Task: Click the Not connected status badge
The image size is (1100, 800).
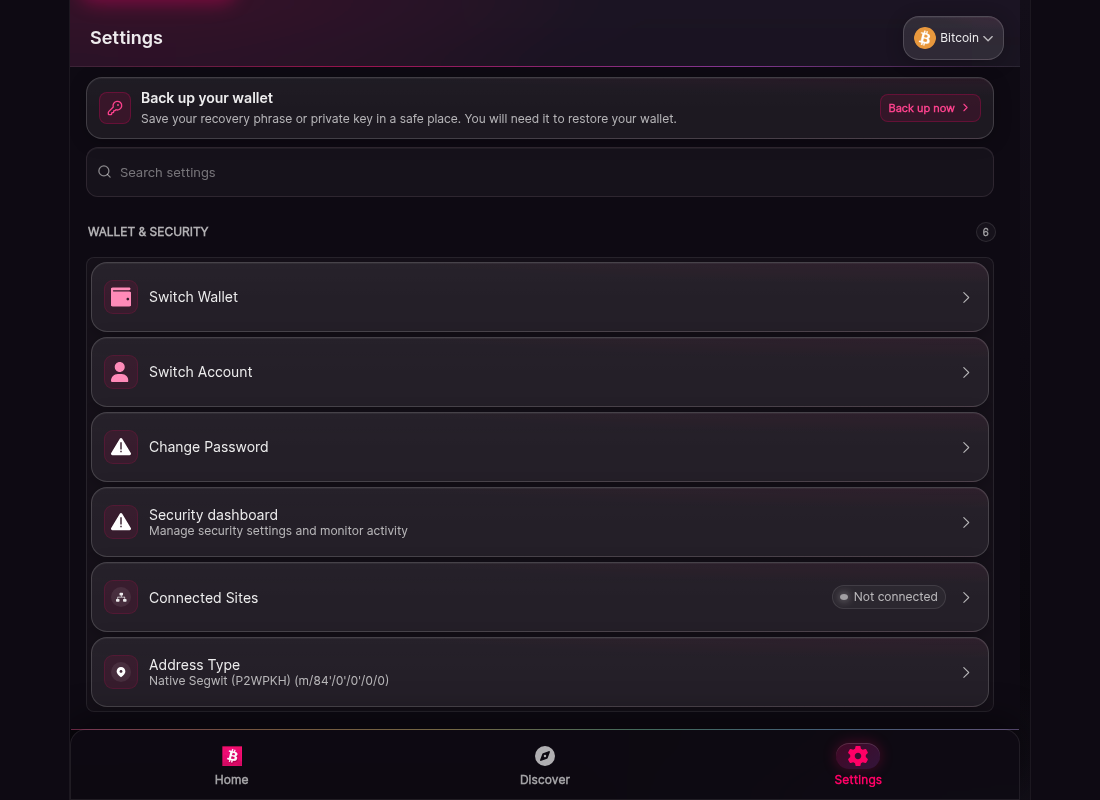Action: 889,597
